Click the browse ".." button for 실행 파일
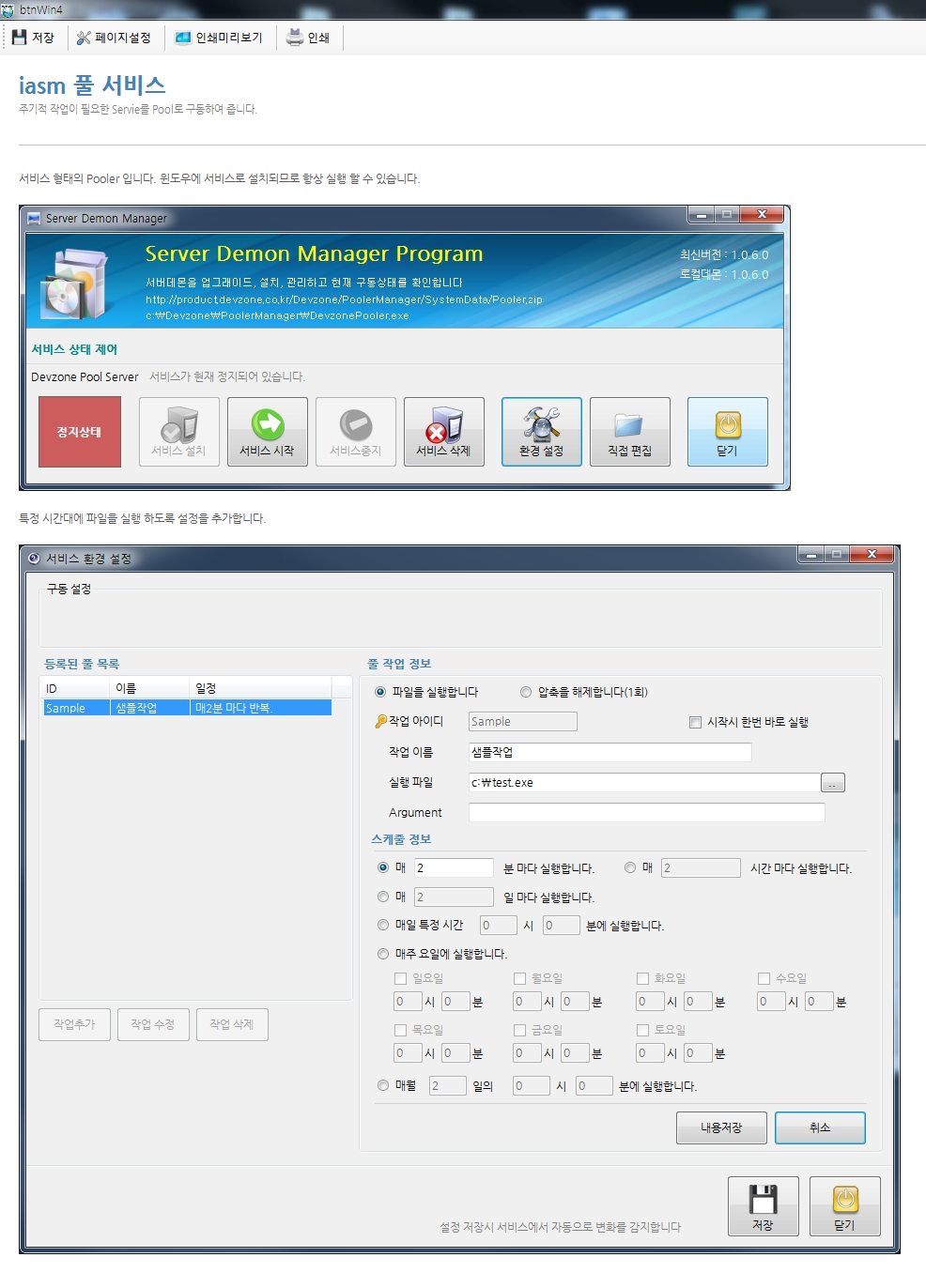Image resolution: width=926 pixels, height=1288 pixels. coord(833,783)
